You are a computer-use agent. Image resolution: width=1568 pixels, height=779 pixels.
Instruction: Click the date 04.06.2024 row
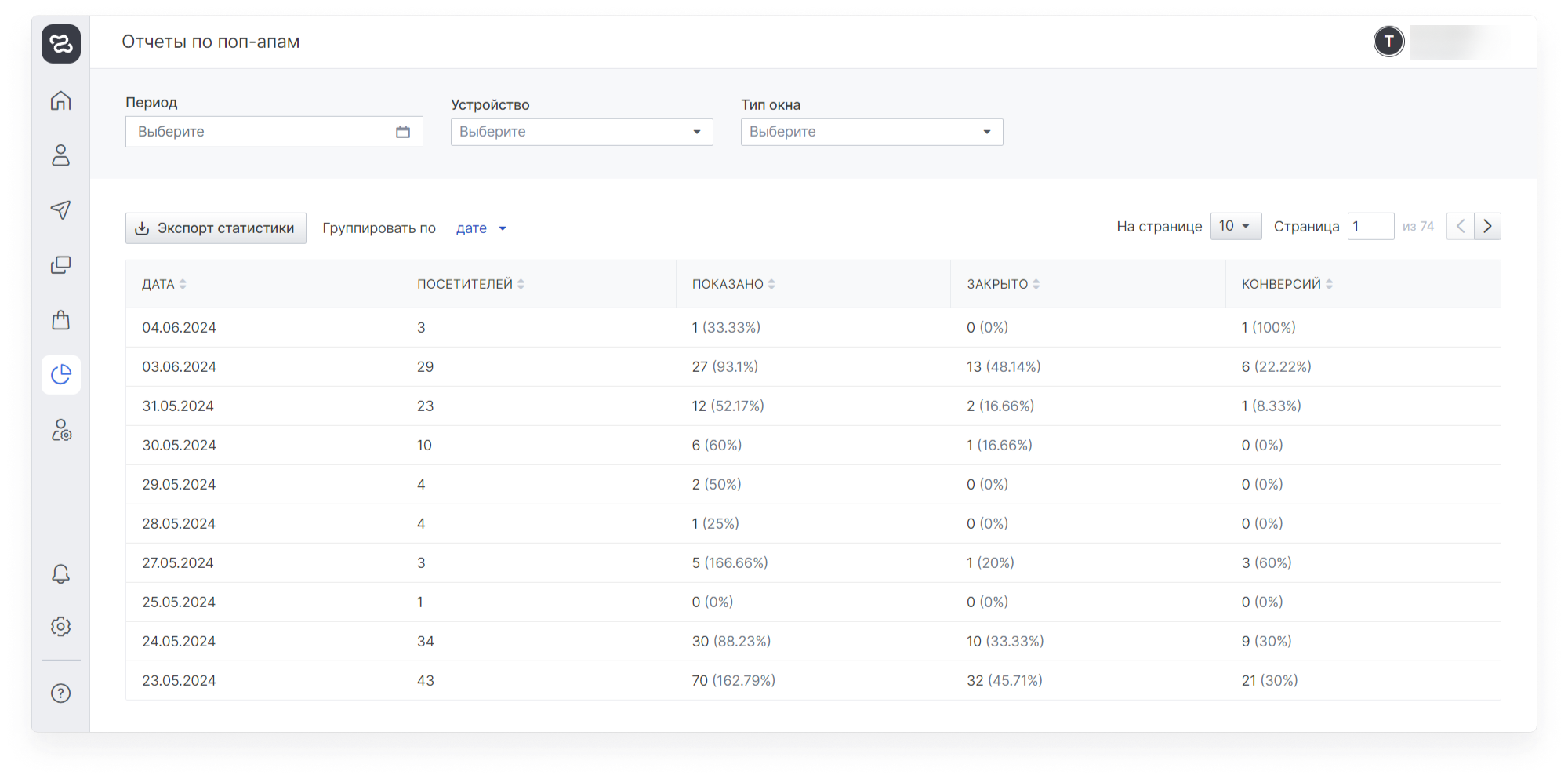pyautogui.click(x=813, y=327)
